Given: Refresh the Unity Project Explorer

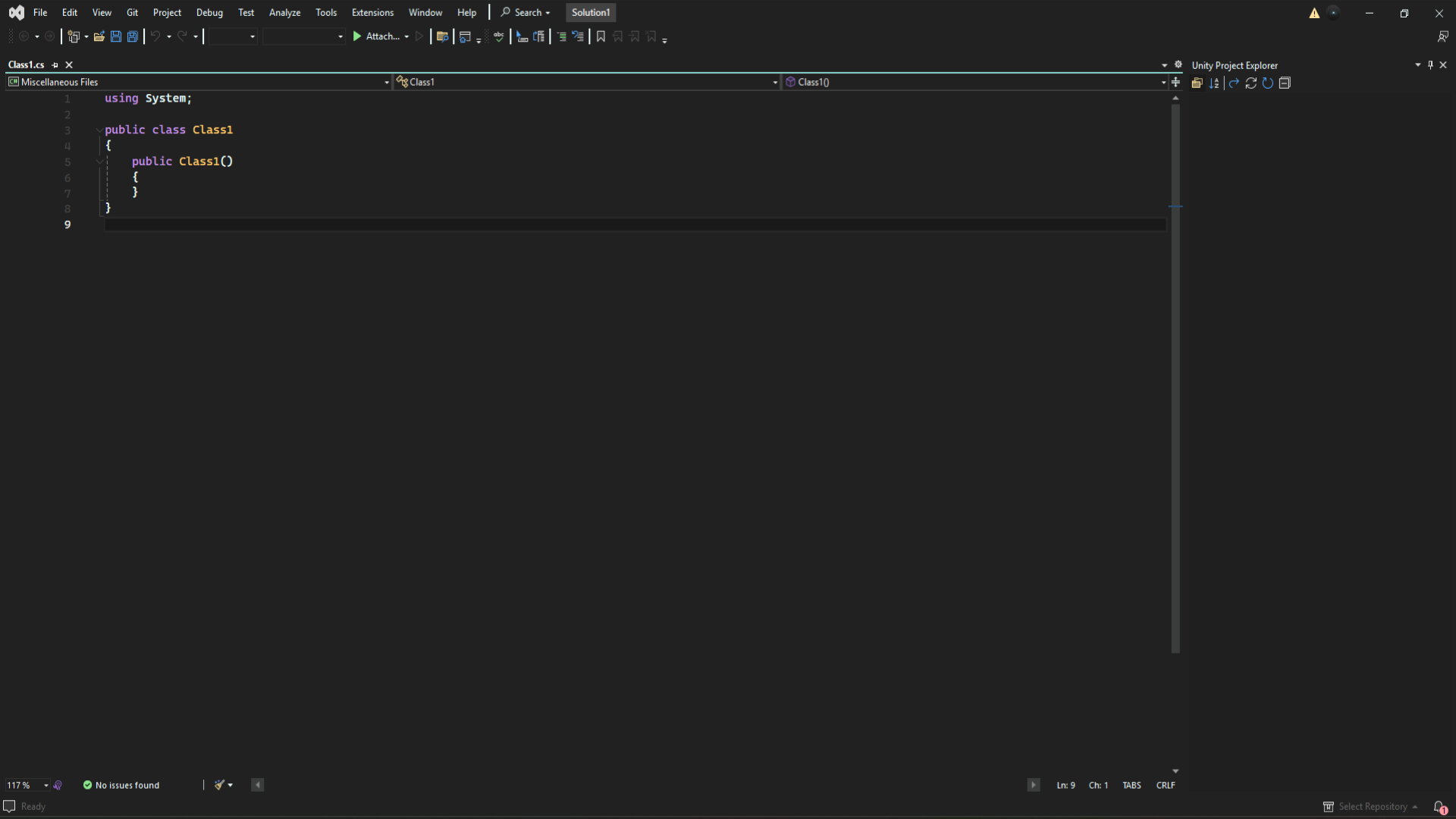Looking at the screenshot, I should (x=1251, y=83).
